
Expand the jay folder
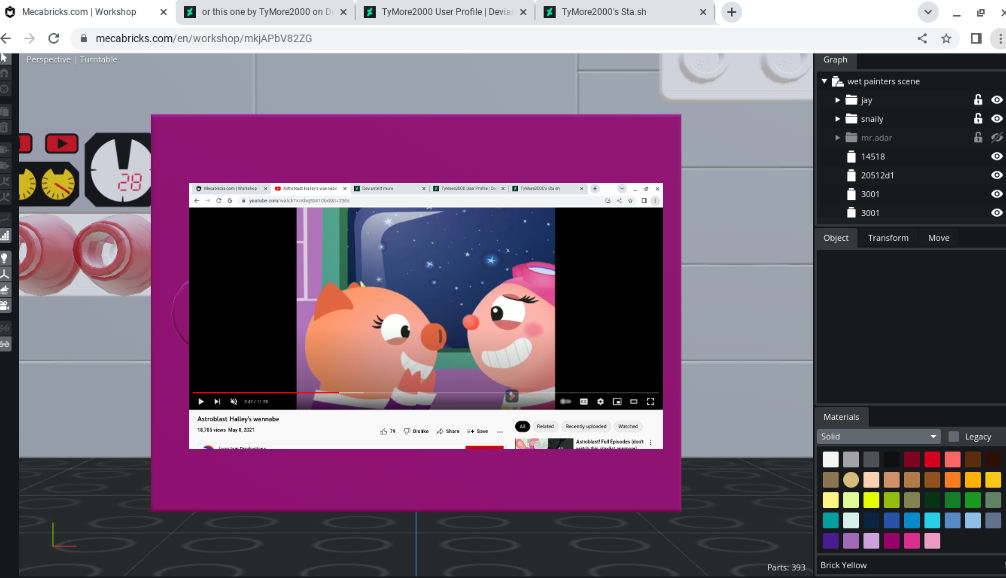(837, 100)
